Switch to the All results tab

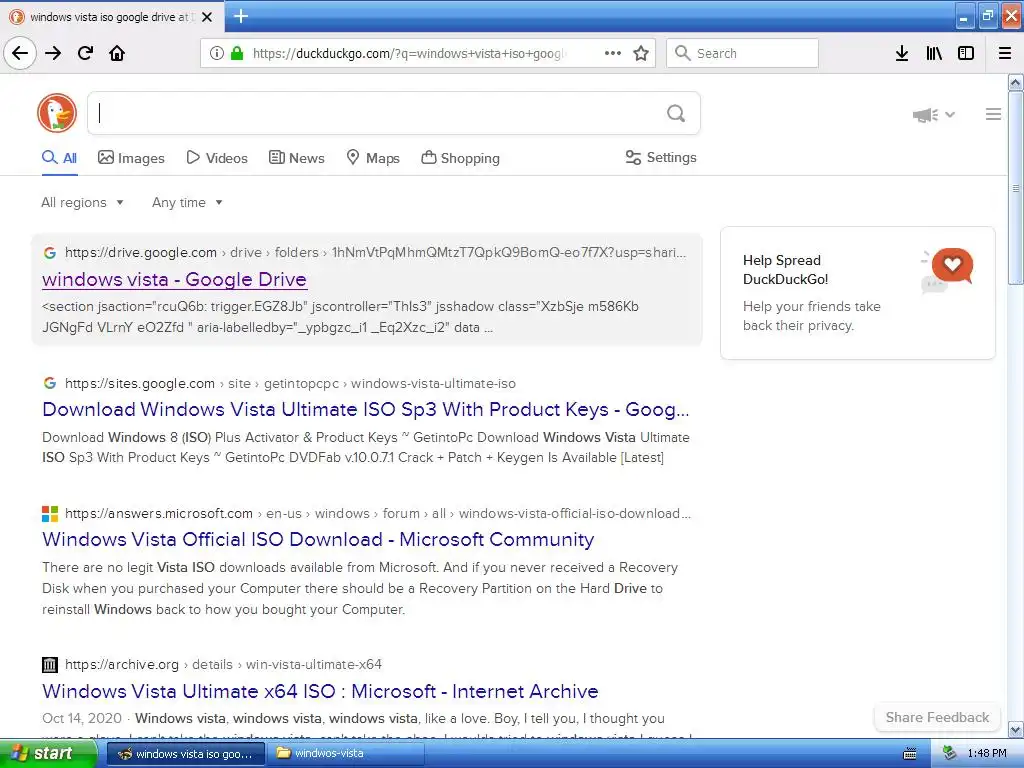(x=59, y=158)
